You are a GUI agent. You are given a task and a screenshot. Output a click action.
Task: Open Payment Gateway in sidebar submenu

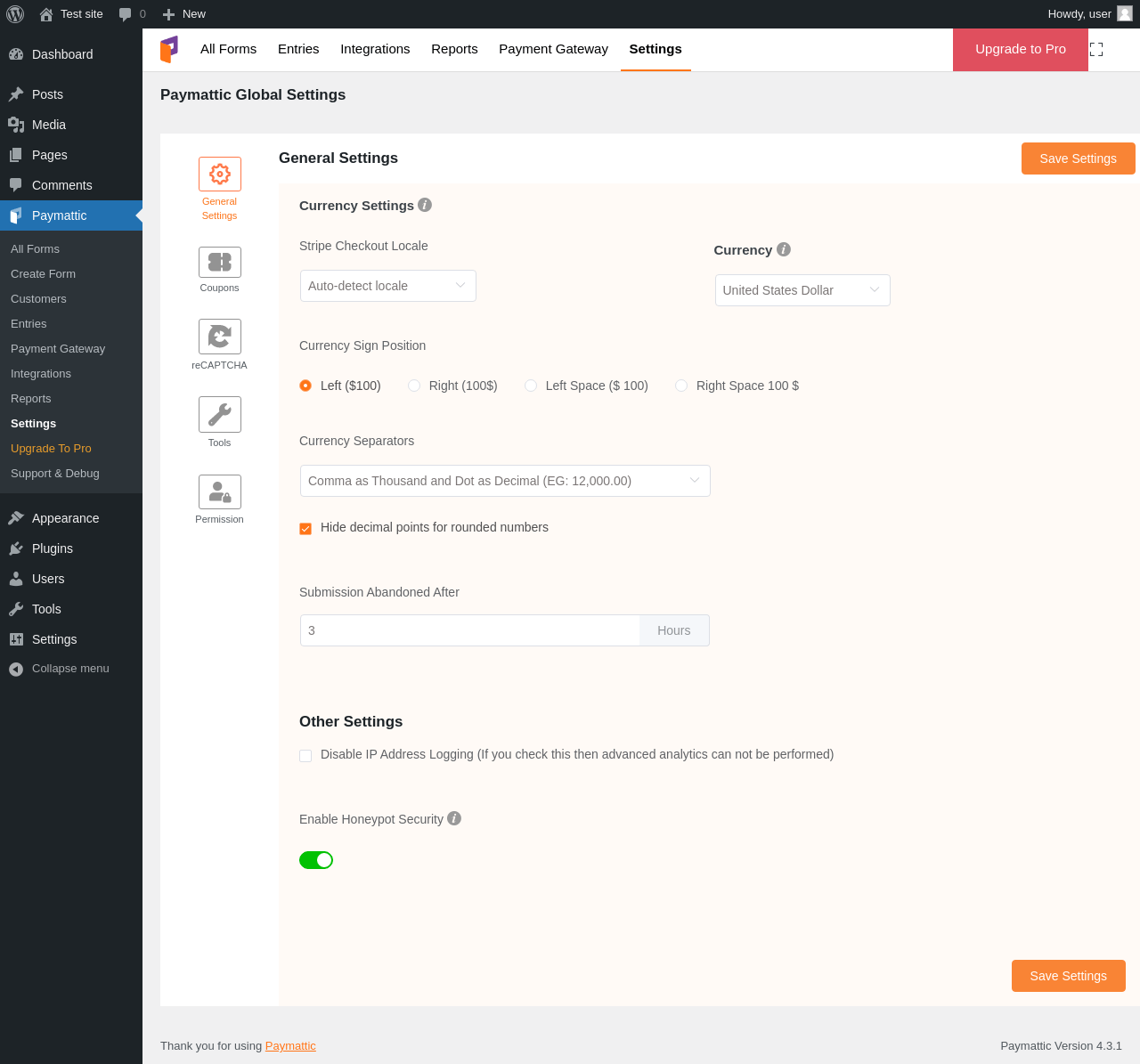click(x=71, y=349)
